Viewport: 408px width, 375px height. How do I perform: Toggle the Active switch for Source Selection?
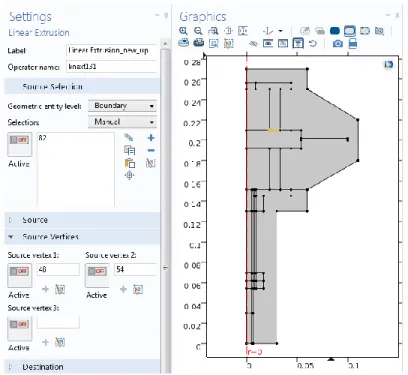20,144
